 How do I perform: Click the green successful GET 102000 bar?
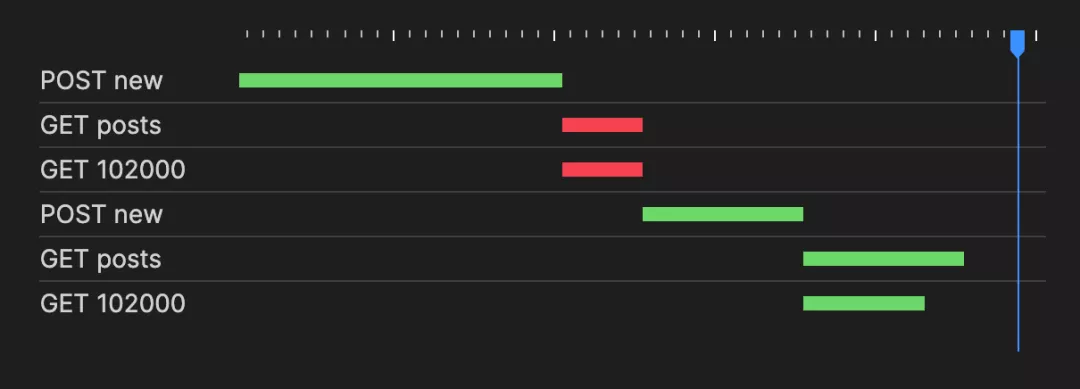pos(864,303)
